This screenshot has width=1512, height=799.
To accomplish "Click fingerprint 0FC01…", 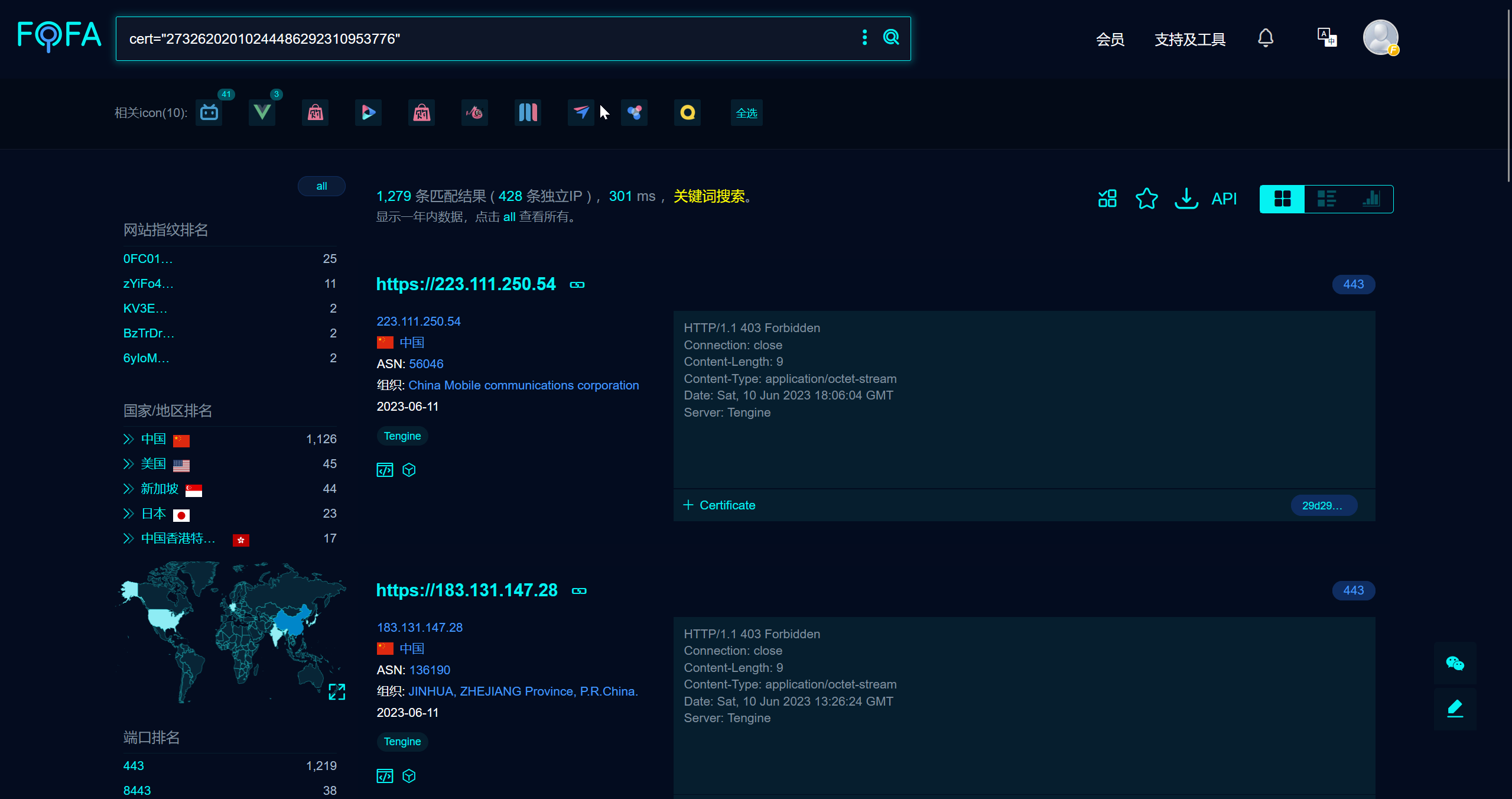I will [x=148, y=259].
